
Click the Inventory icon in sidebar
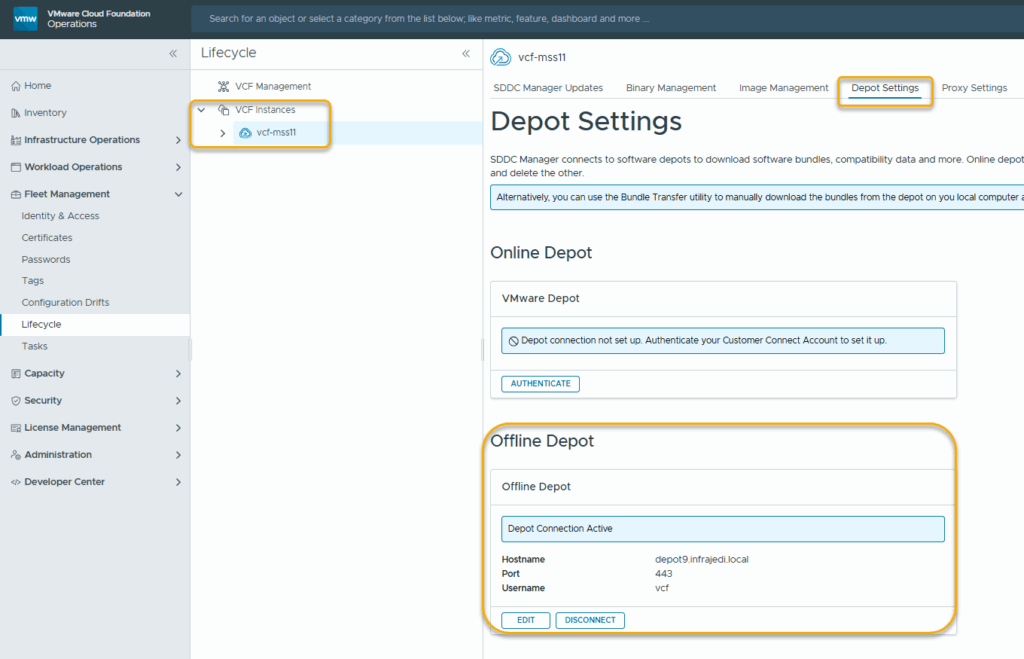point(15,113)
